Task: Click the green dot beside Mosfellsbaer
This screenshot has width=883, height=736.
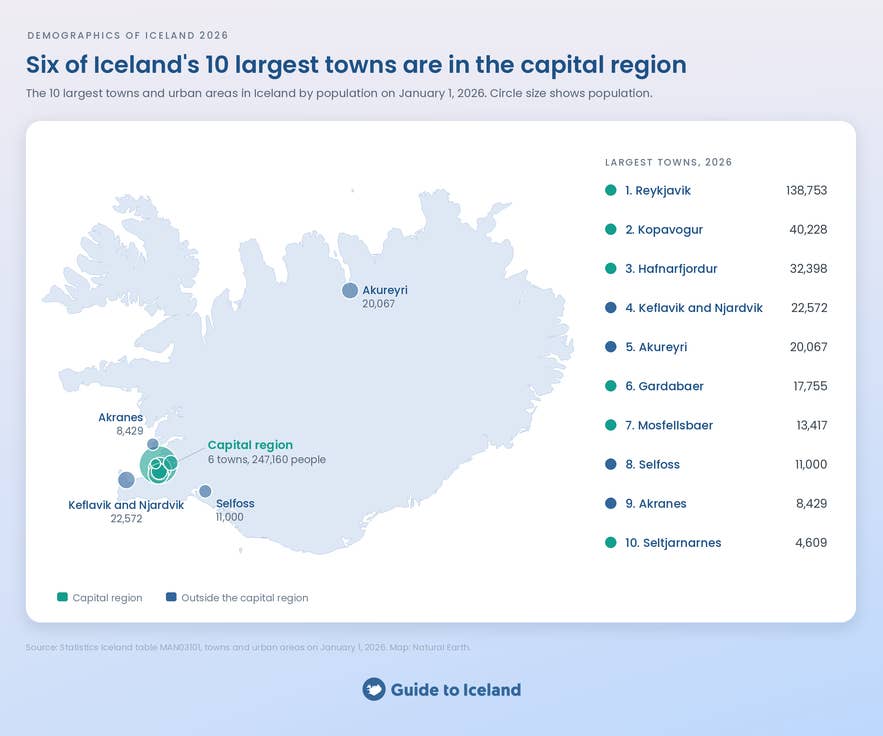Action: pos(610,425)
